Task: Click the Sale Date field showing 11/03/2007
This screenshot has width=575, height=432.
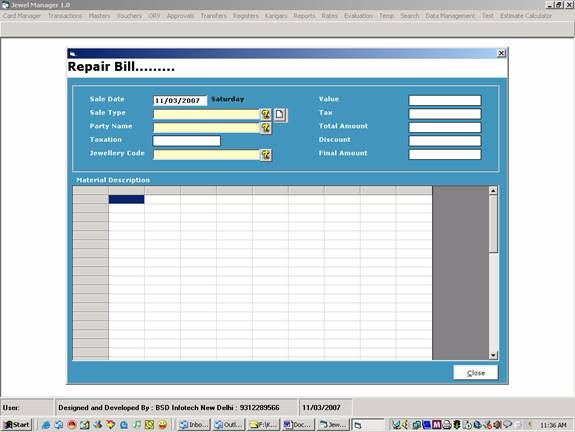Action: click(x=180, y=100)
